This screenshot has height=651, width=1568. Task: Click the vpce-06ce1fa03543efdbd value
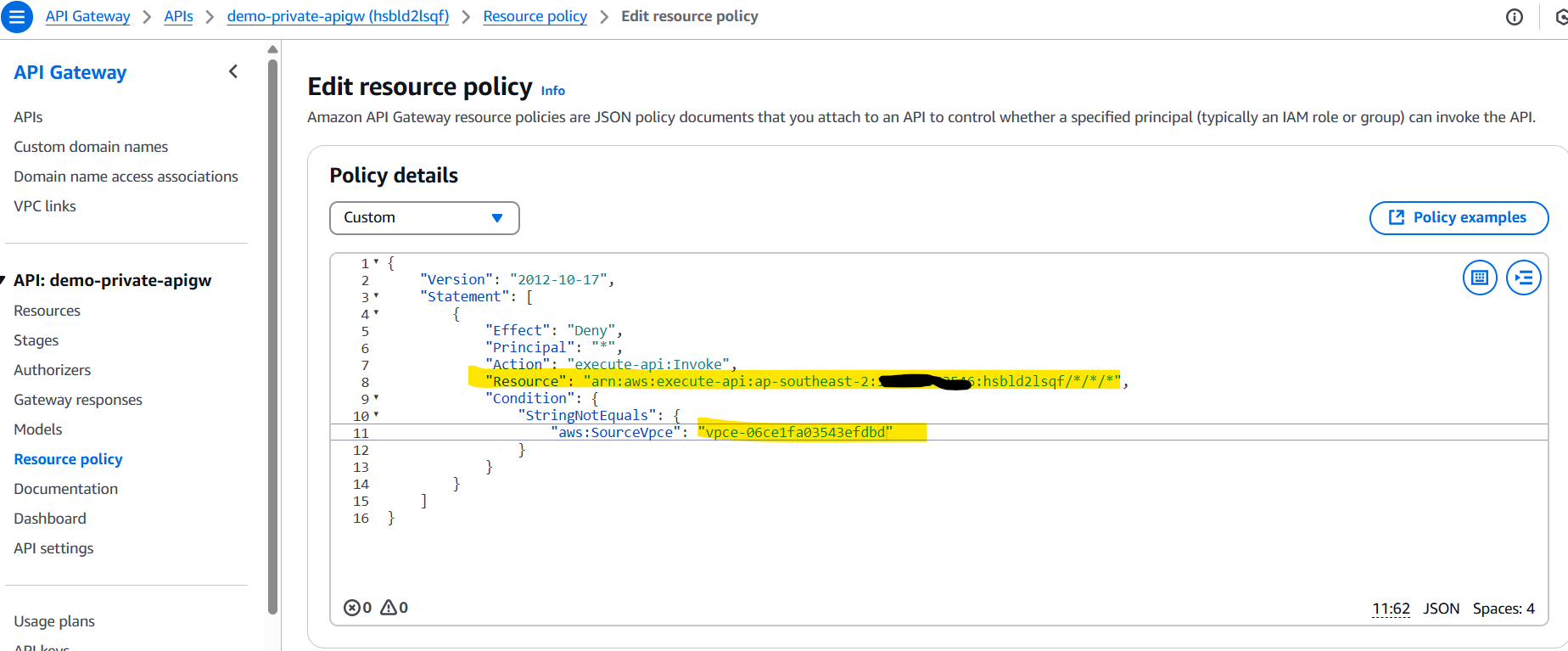(x=795, y=432)
